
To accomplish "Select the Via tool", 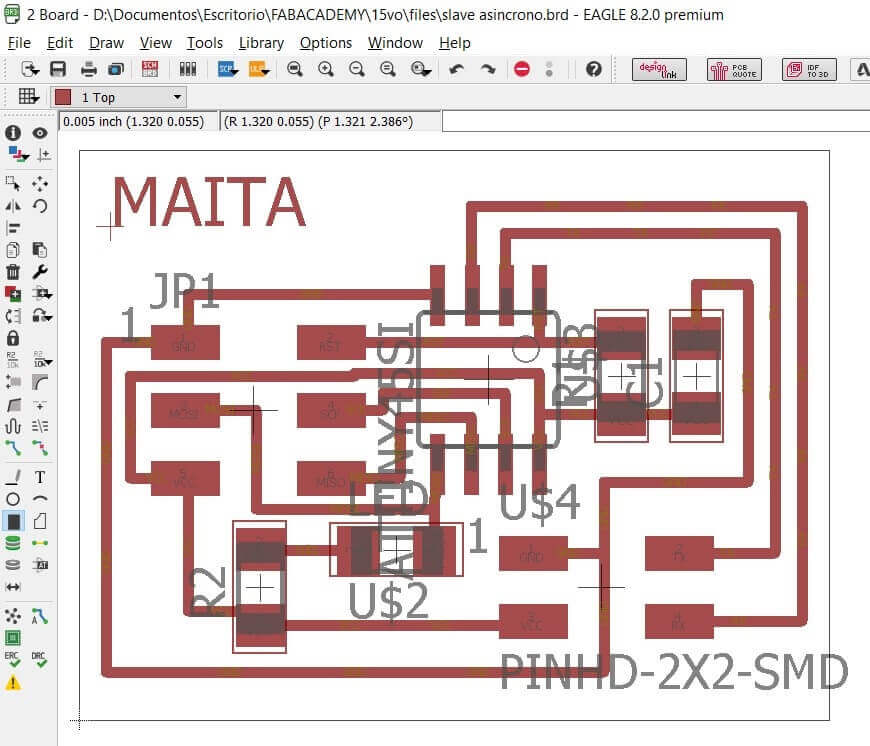I will click(13, 543).
